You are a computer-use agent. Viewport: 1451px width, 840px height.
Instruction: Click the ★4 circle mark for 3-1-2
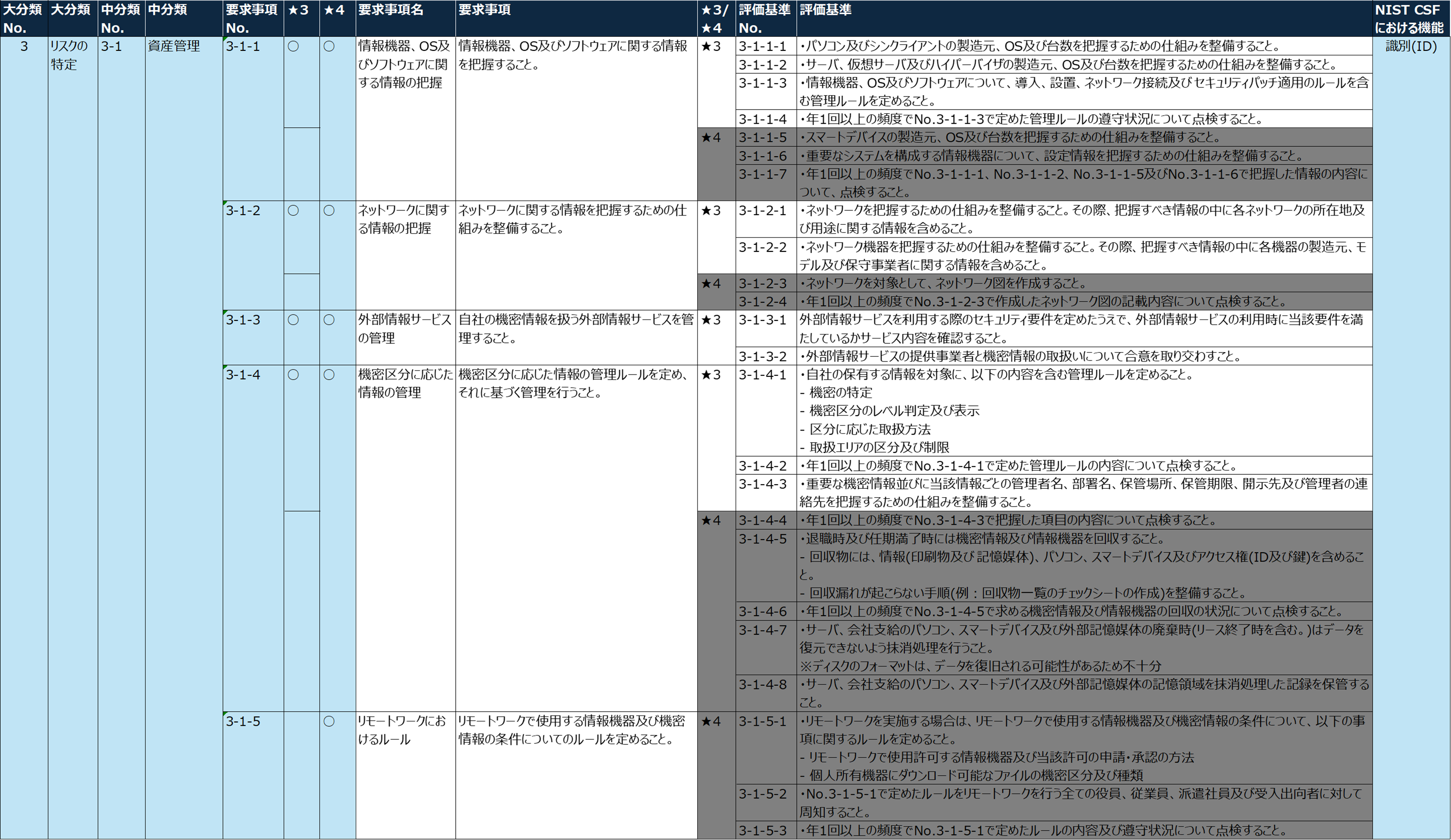(329, 211)
